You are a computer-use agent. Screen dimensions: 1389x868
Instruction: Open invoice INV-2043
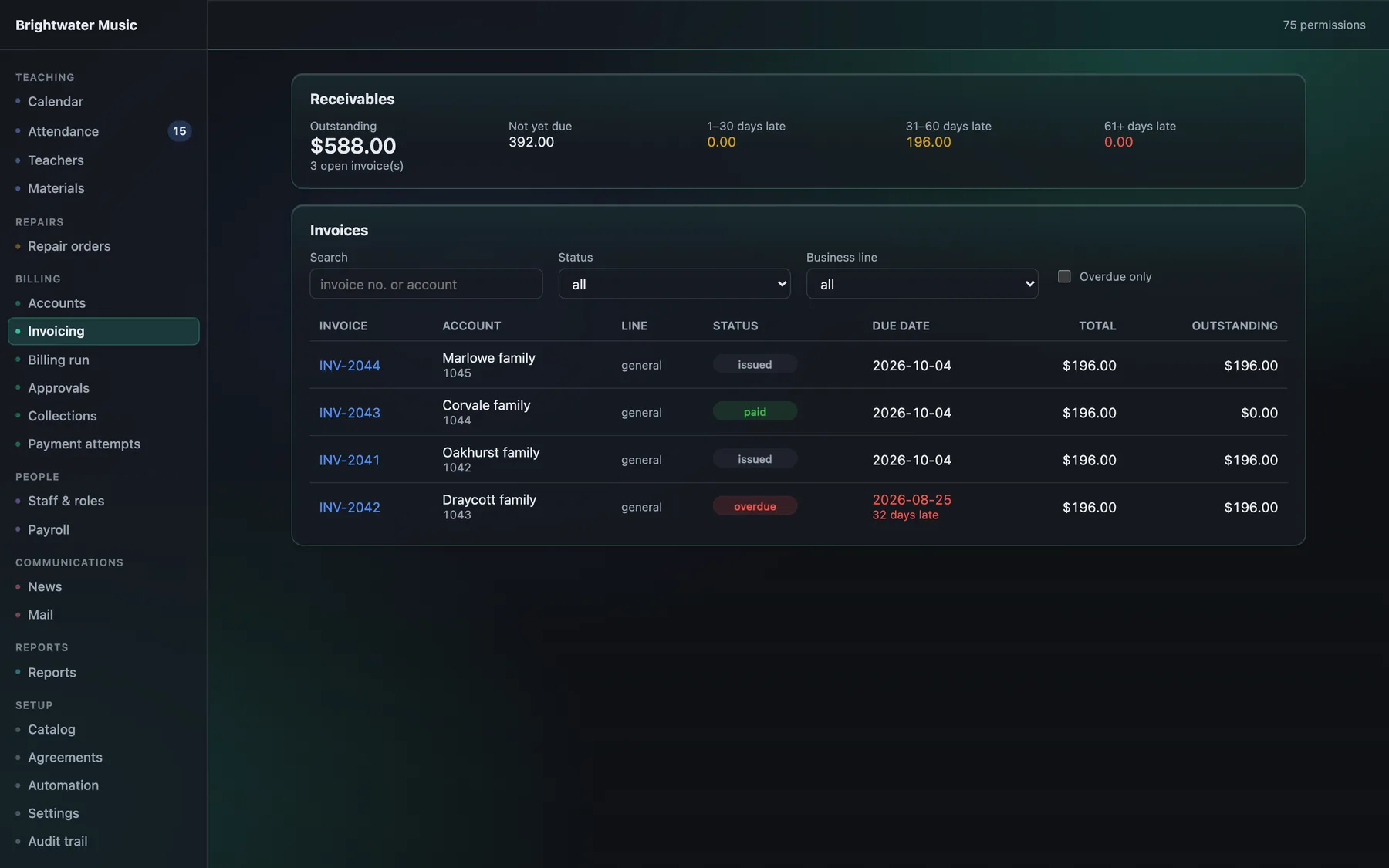click(350, 413)
